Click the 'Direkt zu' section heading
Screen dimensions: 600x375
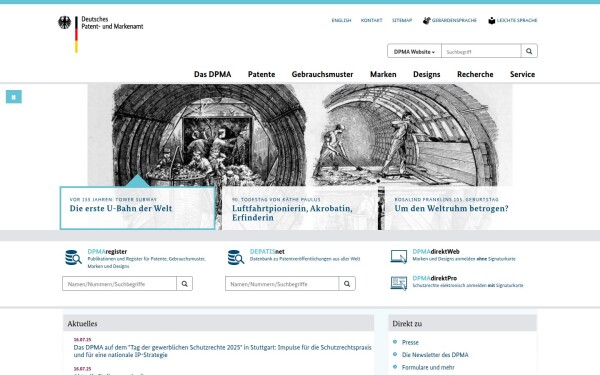(x=407, y=324)
